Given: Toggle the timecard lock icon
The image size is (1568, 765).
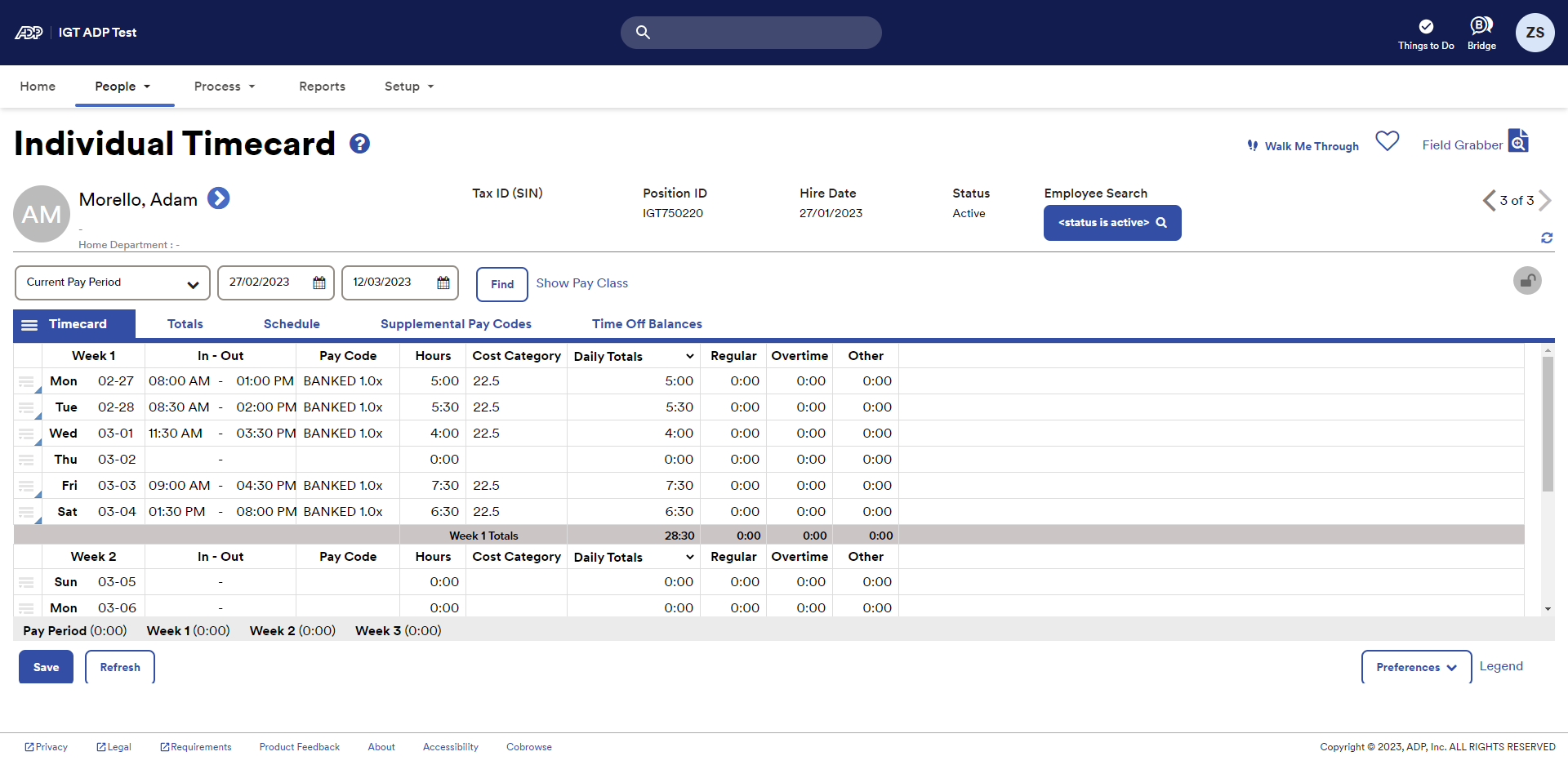Looking at the screenshot, I should click(x=1526, y=281).
